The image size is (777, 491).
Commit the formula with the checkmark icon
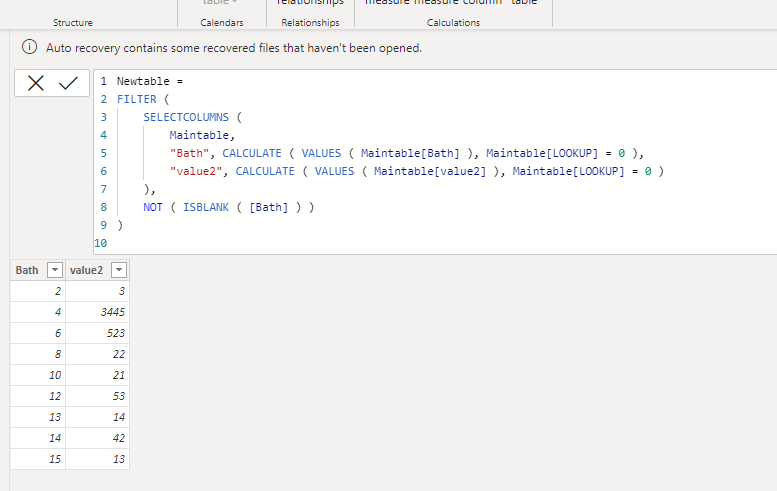click(x=68, y=83)
